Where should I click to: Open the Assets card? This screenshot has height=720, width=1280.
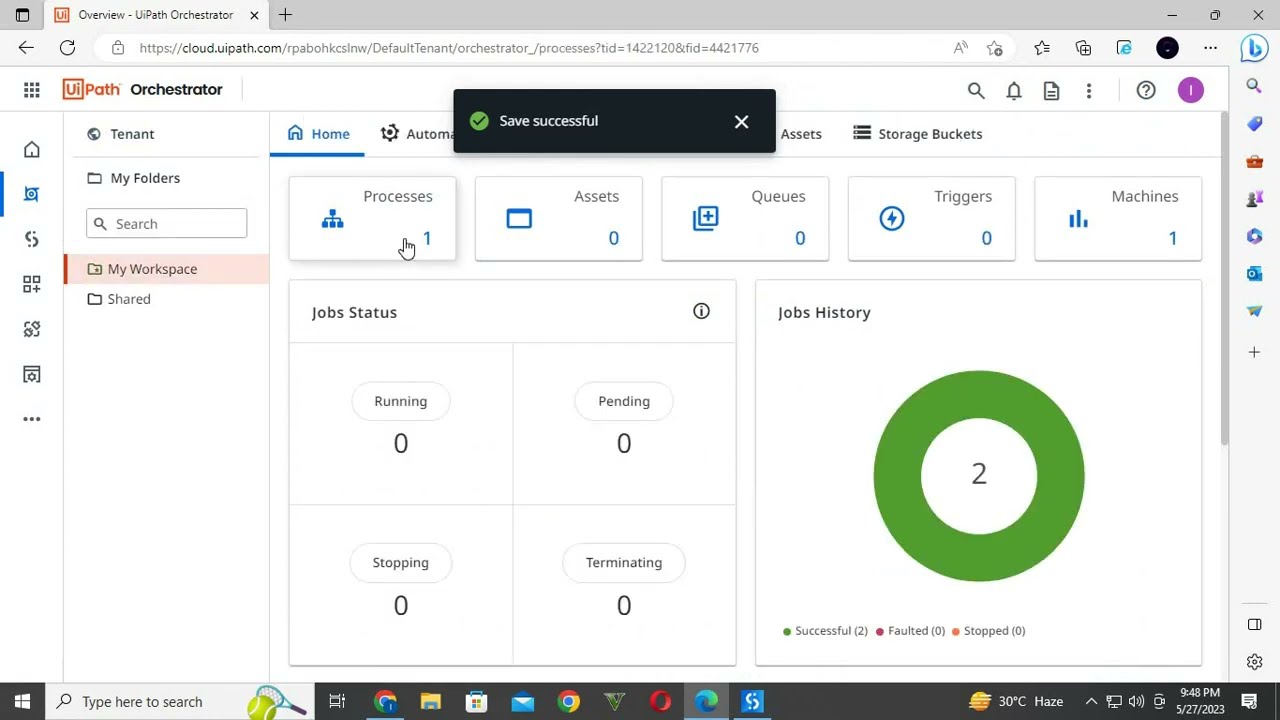558,218
